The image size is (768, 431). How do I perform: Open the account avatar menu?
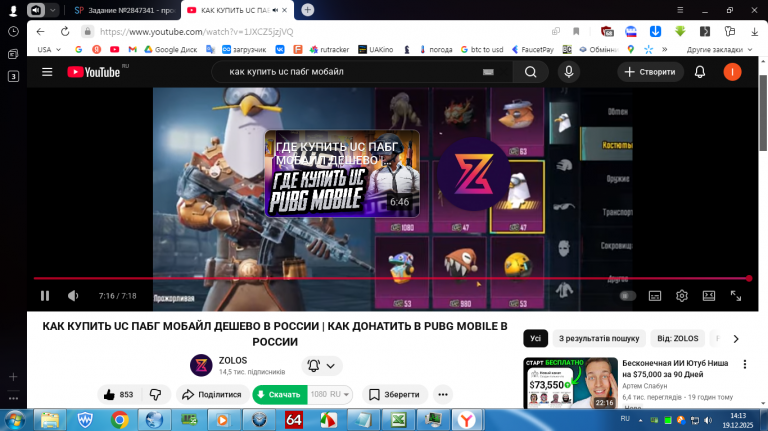[x=732, y=72]
